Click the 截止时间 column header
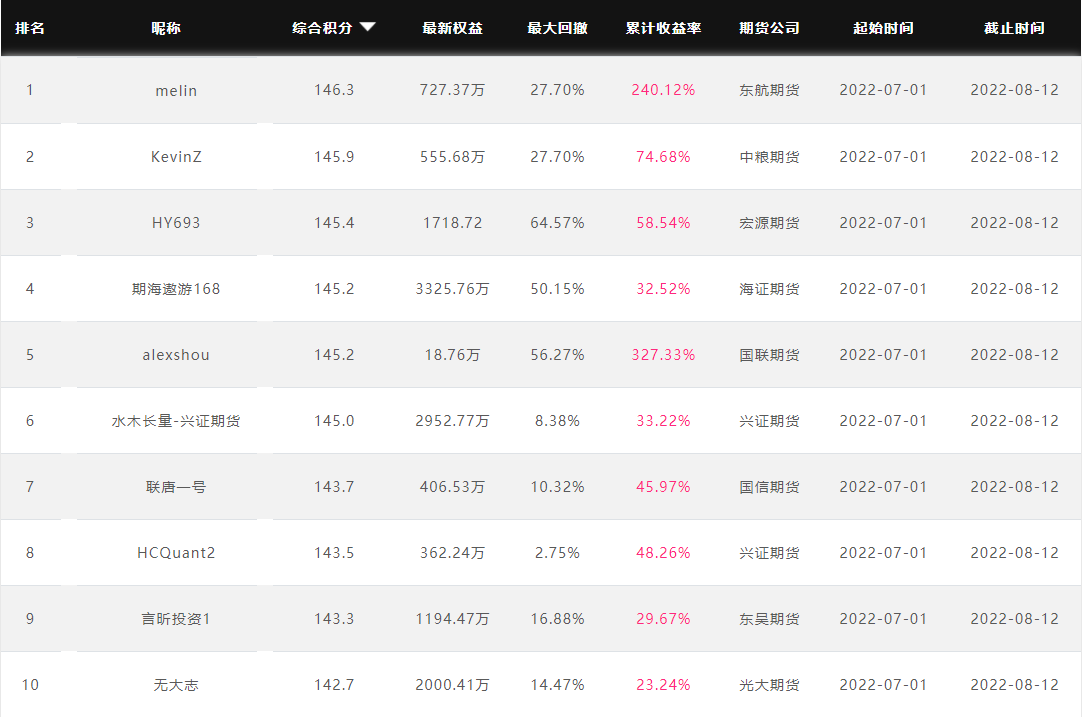1082x717 pixels. (1014, 28)
